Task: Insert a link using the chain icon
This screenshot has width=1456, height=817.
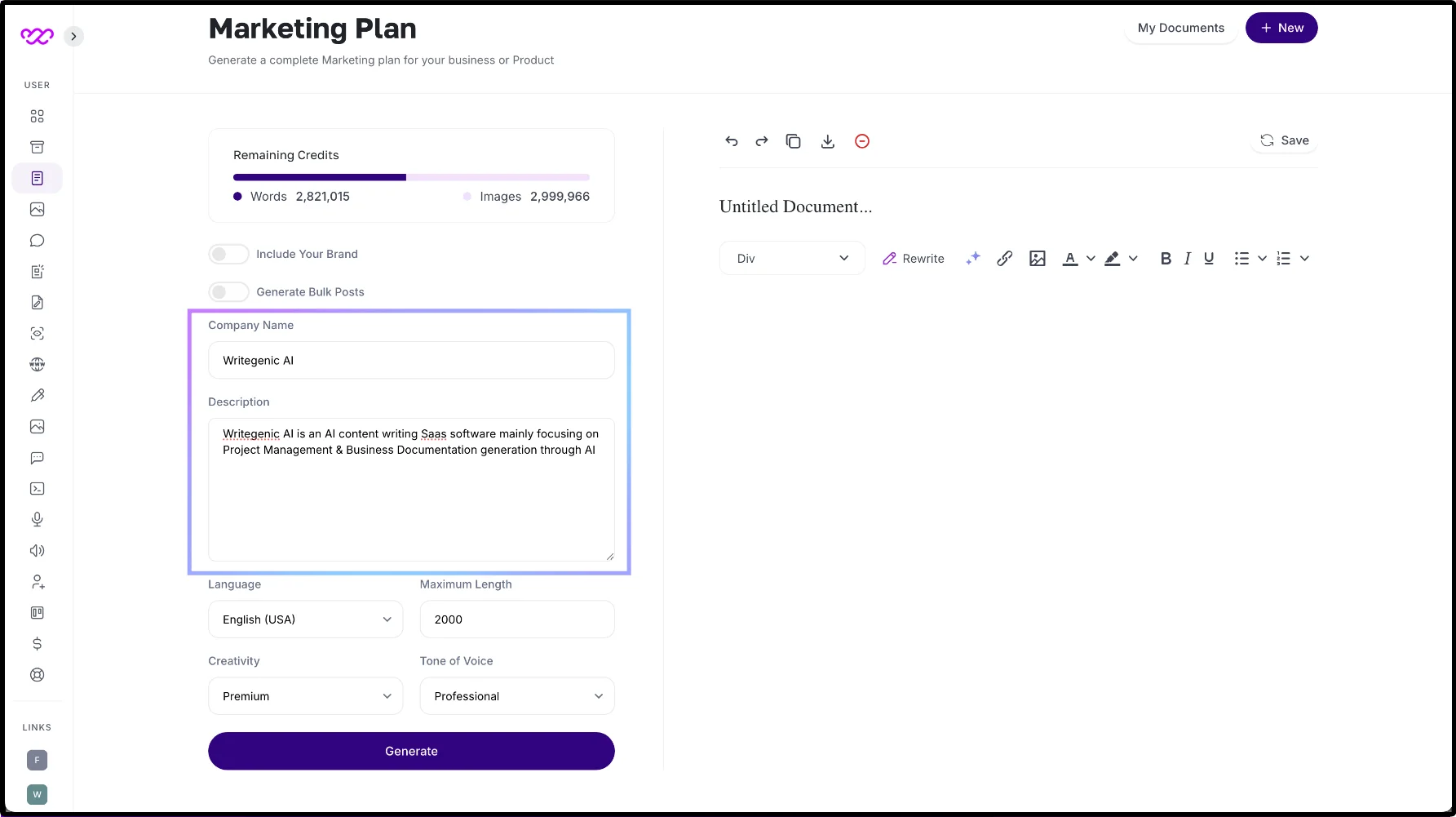Action: (1004, 258)
